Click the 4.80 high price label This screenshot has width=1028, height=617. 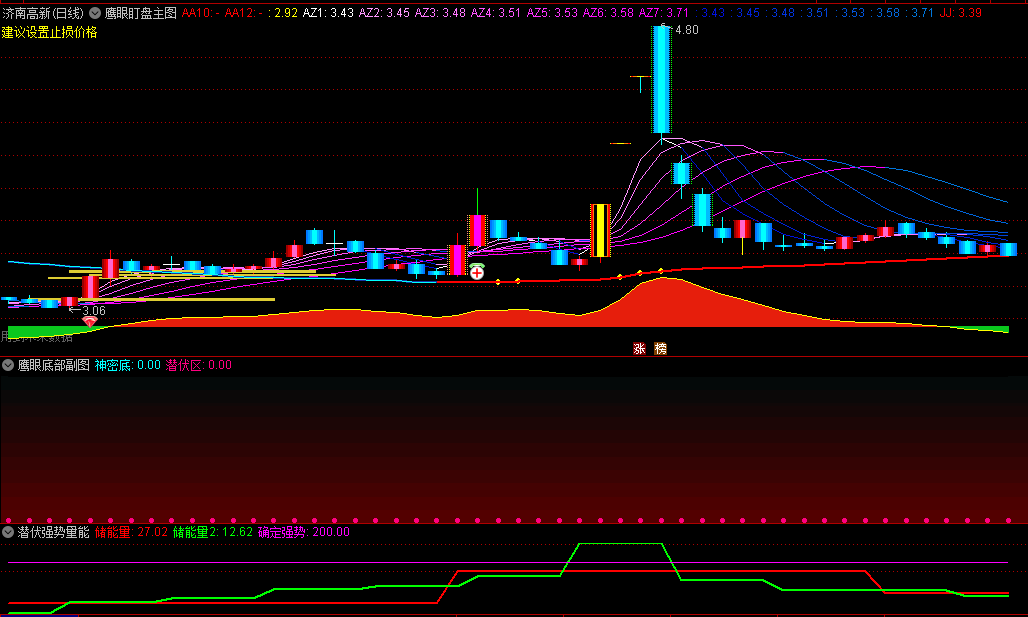pos(686,30)
